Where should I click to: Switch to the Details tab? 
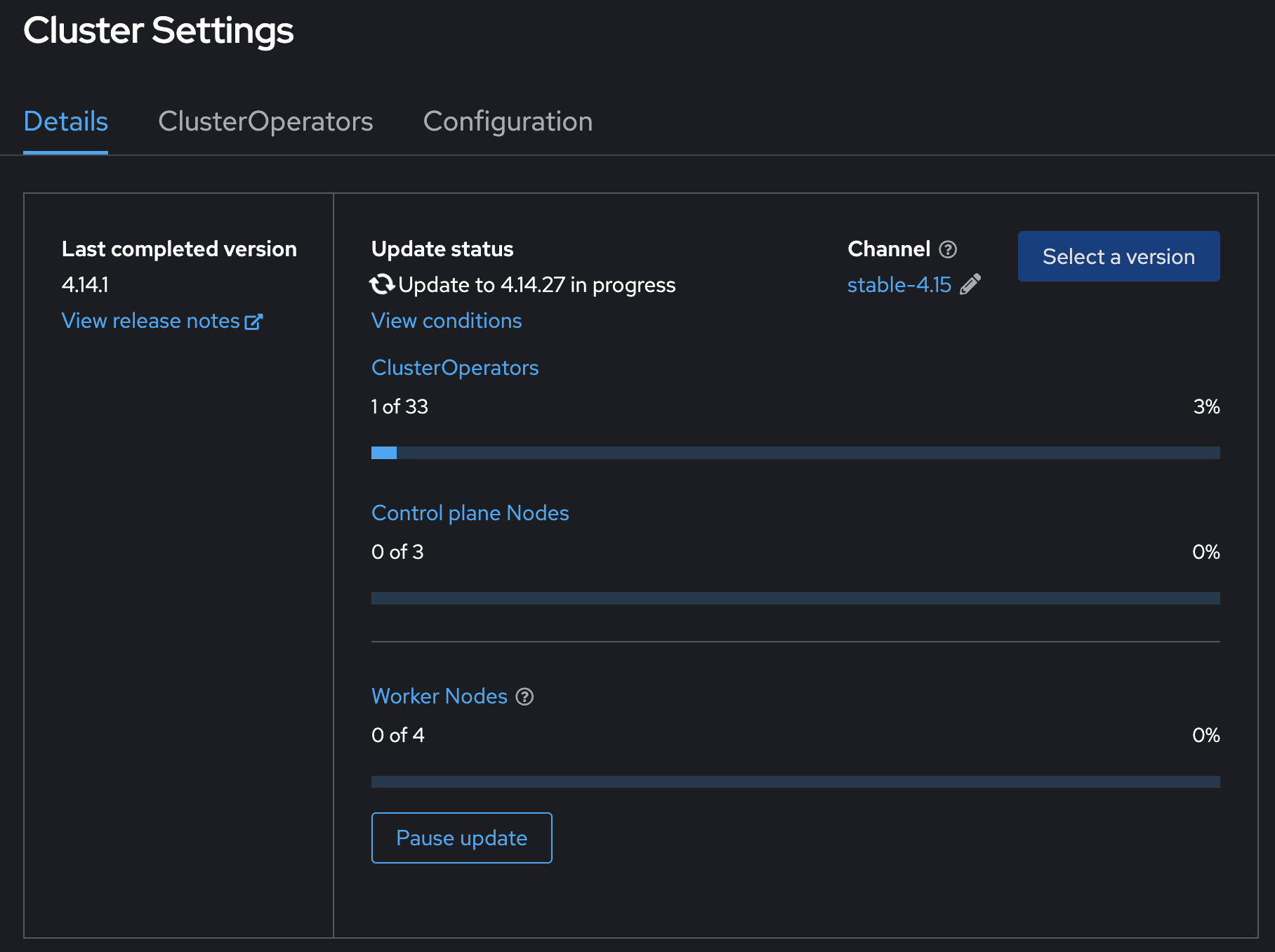[x=65, y=121]
